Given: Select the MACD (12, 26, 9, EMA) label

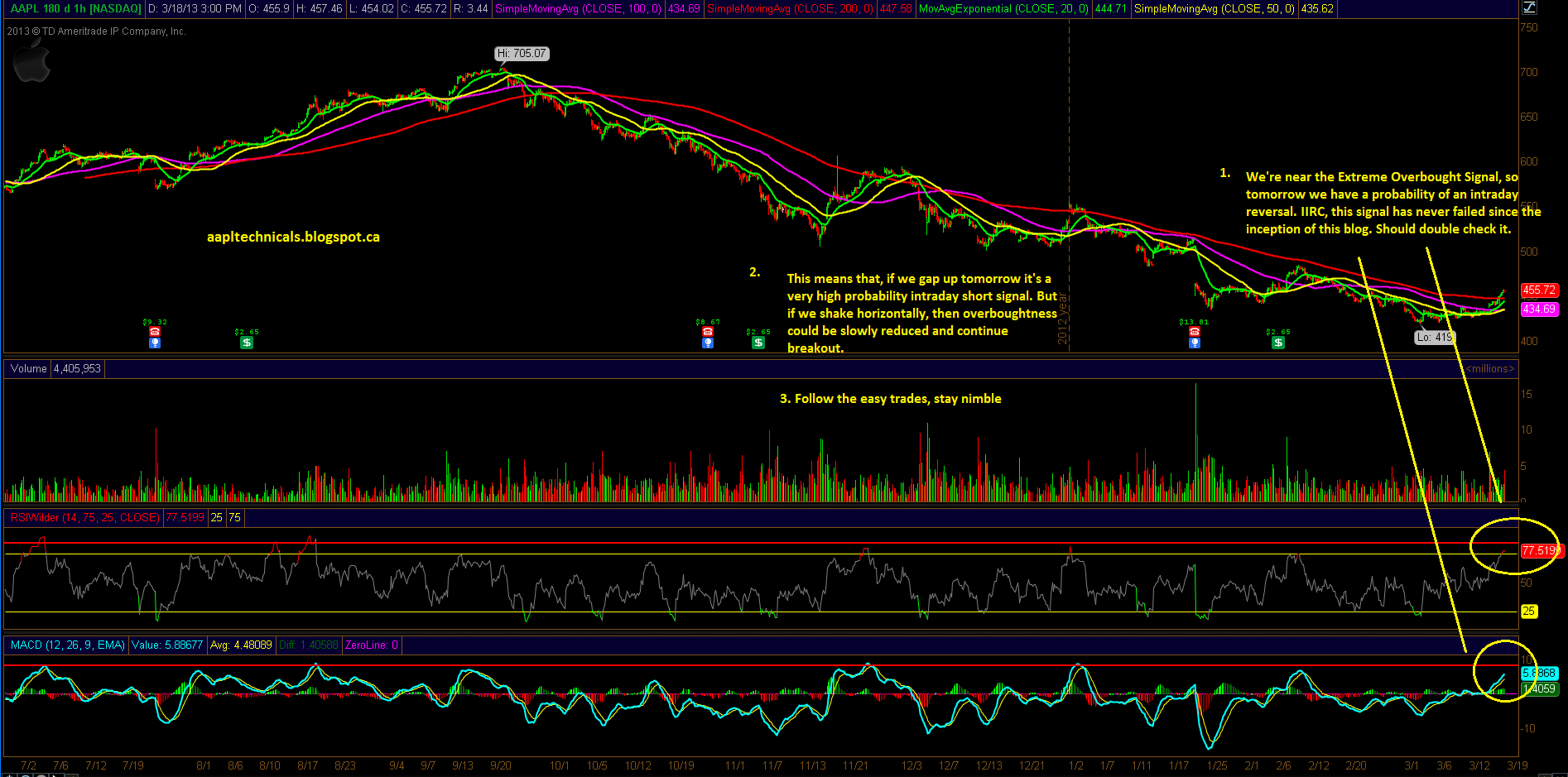Looking at the screenshot, I should coord(67,645).
